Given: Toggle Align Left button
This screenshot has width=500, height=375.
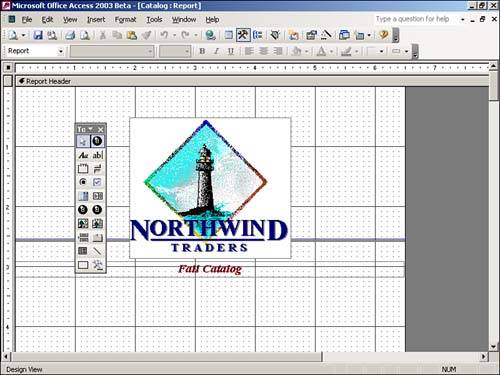Looking at the screenshot, I should coord(249,51).
